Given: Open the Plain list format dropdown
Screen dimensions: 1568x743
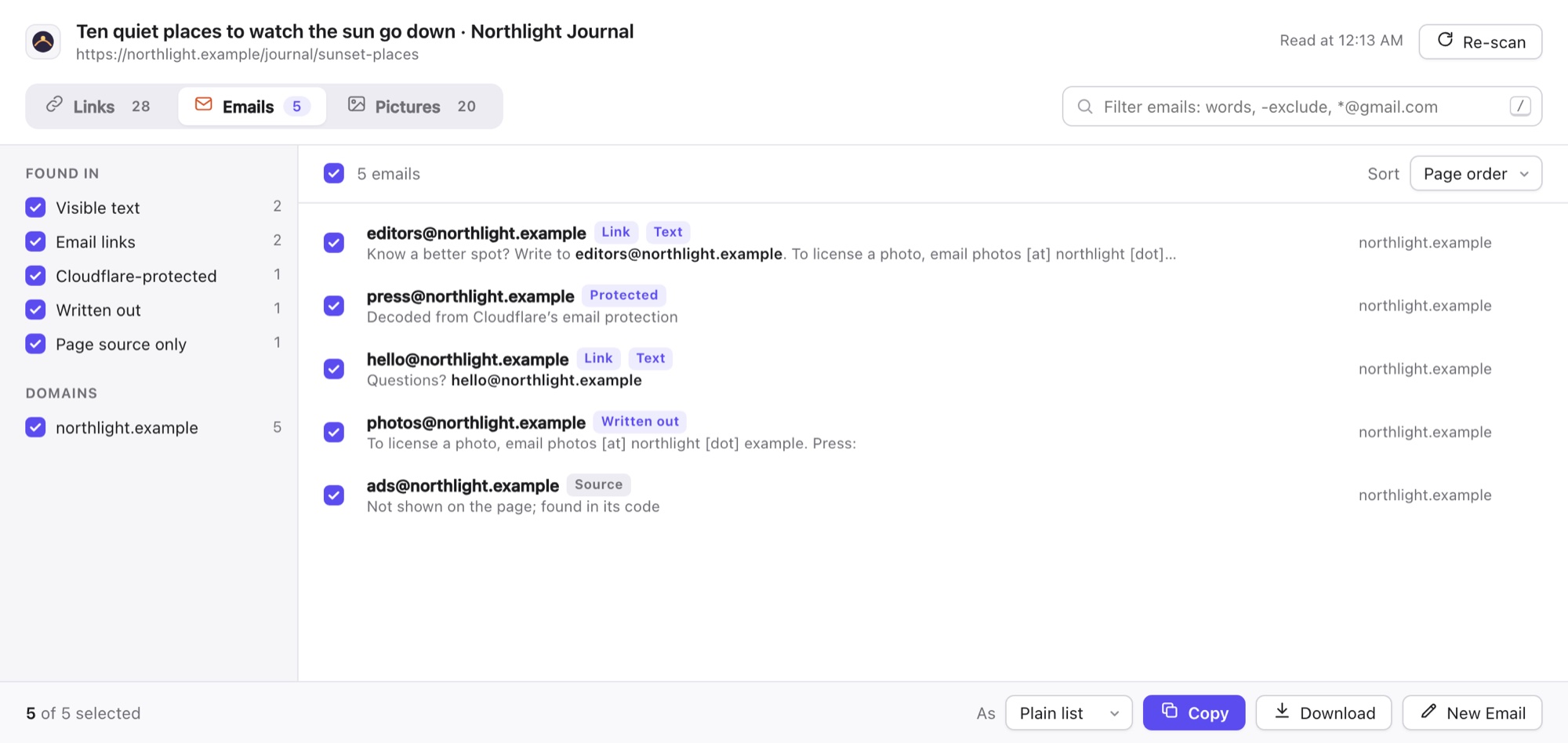Looking at the screenshot, I should [1069, 712].
